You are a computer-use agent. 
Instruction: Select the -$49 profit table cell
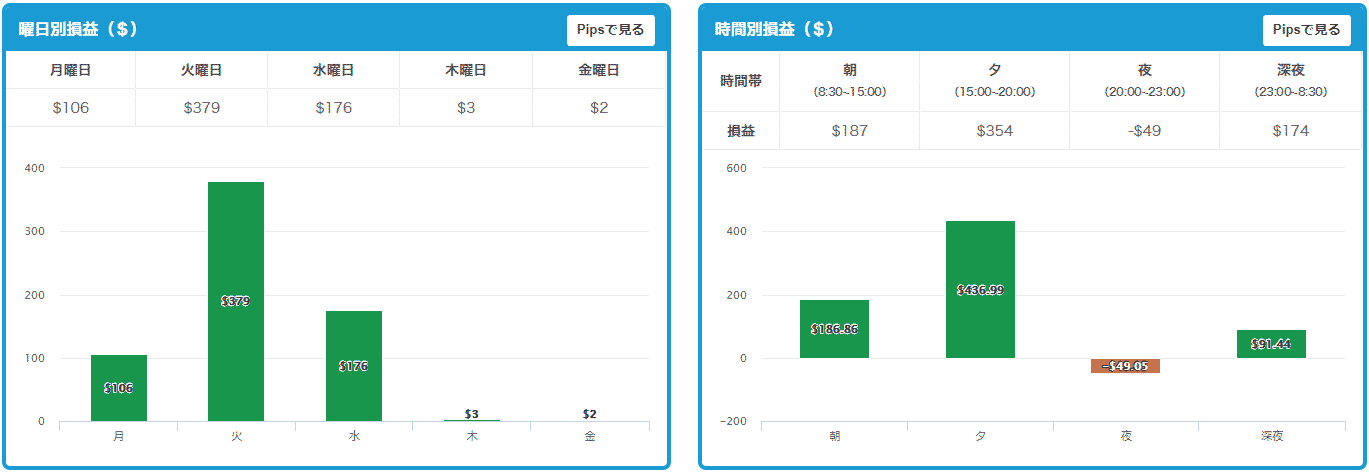[1144, 130]
